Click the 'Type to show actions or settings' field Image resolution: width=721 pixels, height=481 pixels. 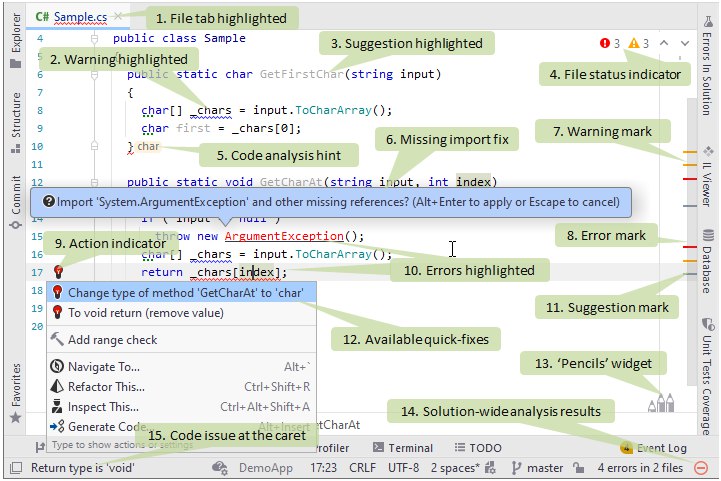(181, 445)
